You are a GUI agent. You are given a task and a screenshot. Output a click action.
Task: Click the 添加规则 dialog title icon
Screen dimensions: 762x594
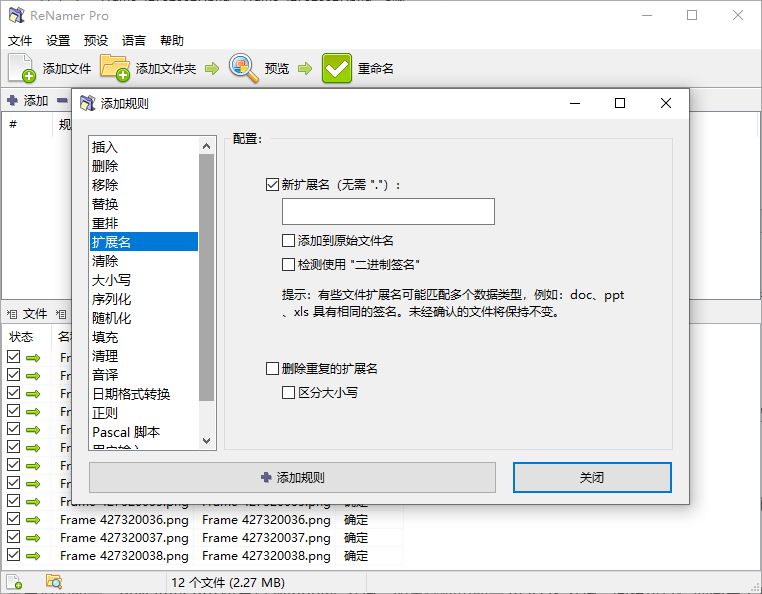point(87,103)
